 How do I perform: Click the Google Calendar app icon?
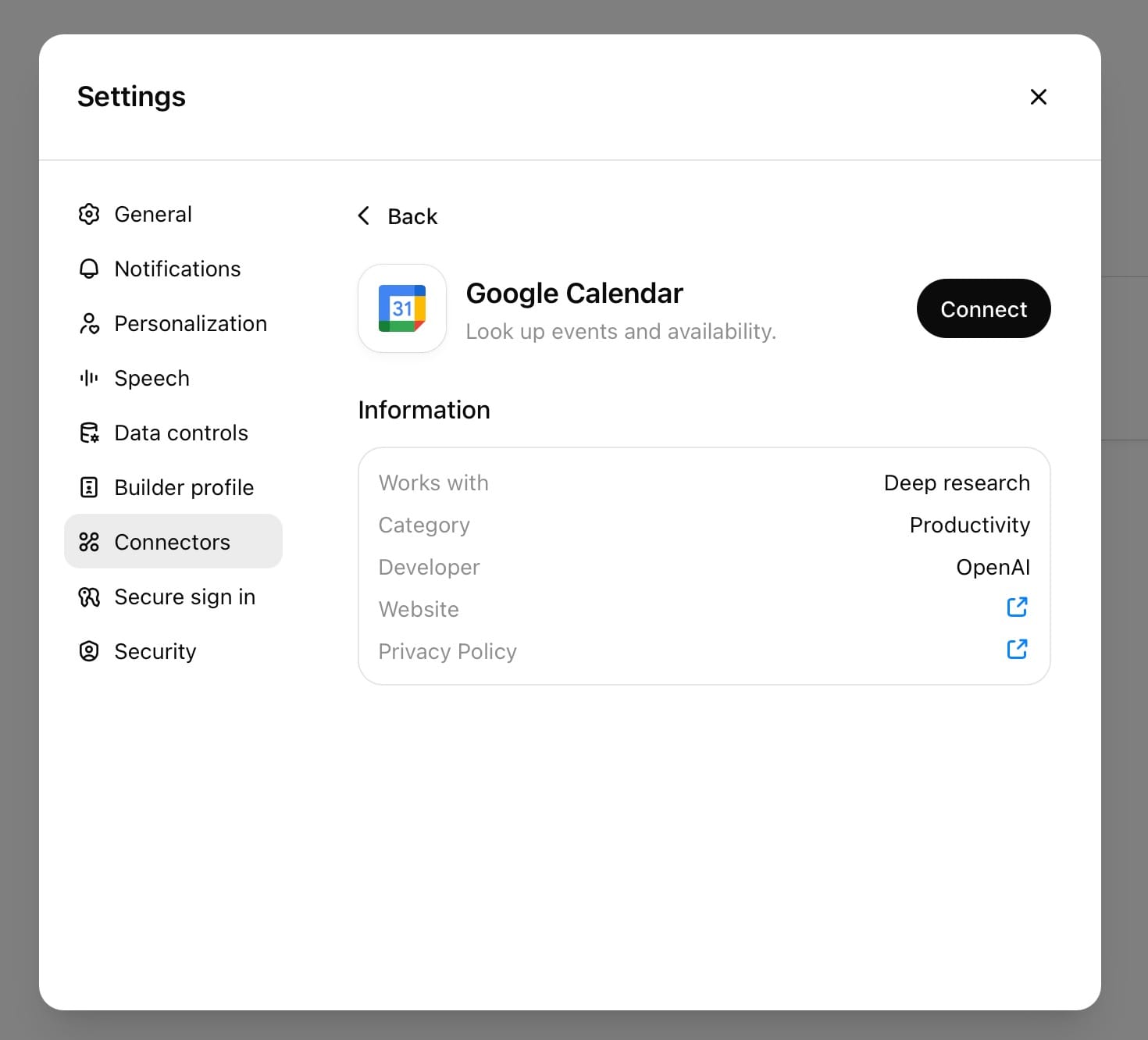point(402,308)
